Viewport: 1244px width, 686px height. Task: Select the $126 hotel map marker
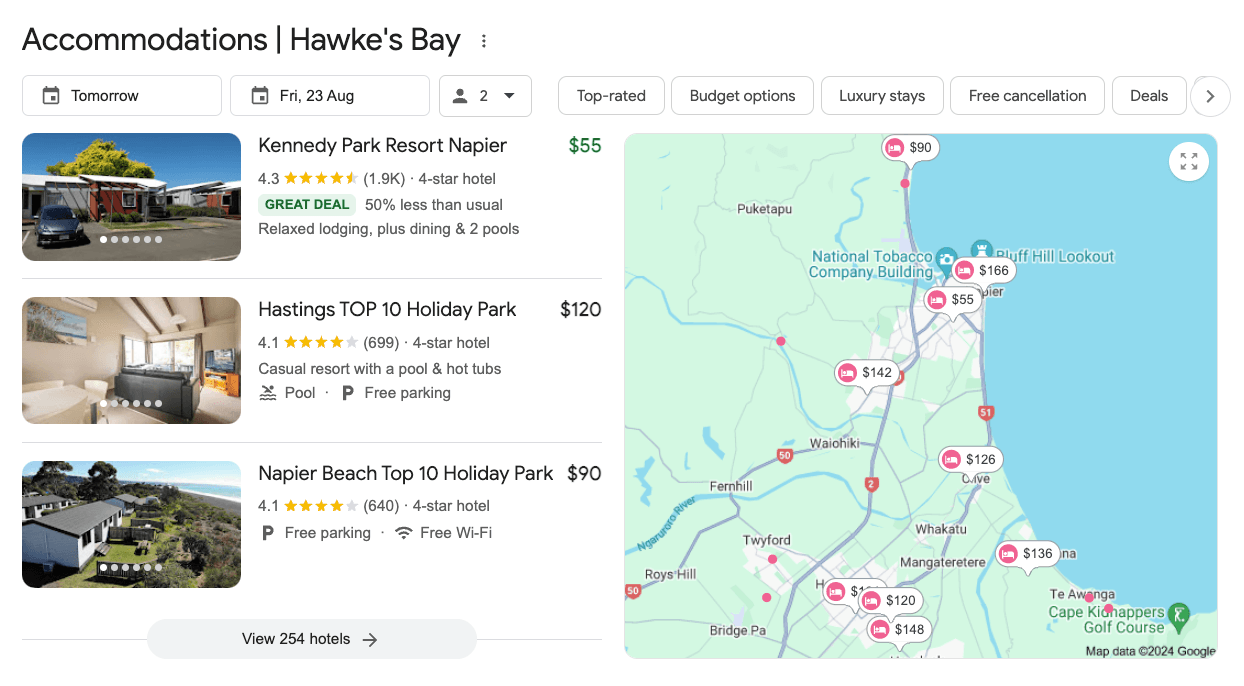click(969, 460)
